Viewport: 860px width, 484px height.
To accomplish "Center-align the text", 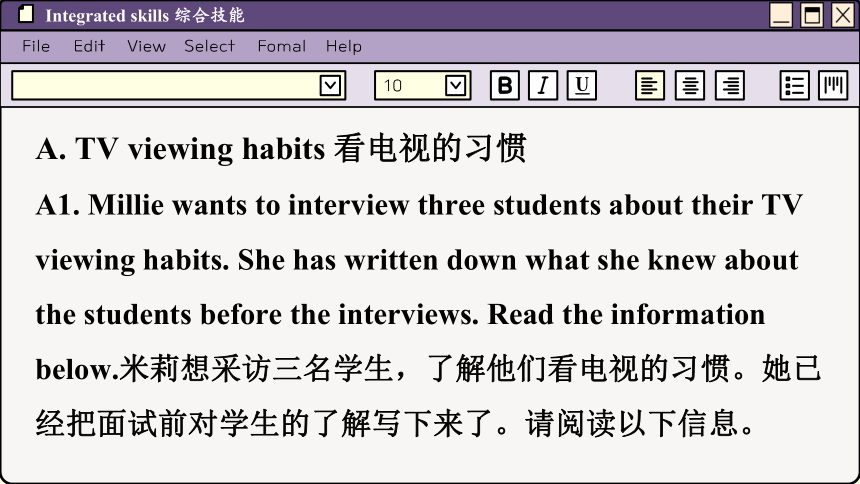I will 690,86.
